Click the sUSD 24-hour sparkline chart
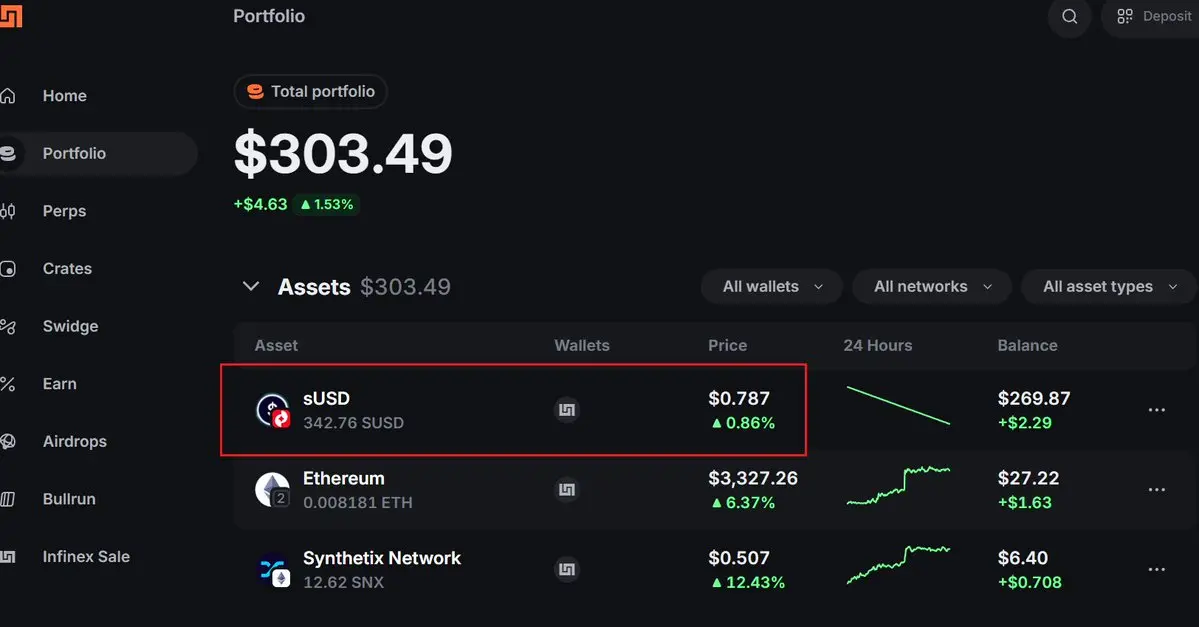1199x627 pixels. [x=898, y=405]
